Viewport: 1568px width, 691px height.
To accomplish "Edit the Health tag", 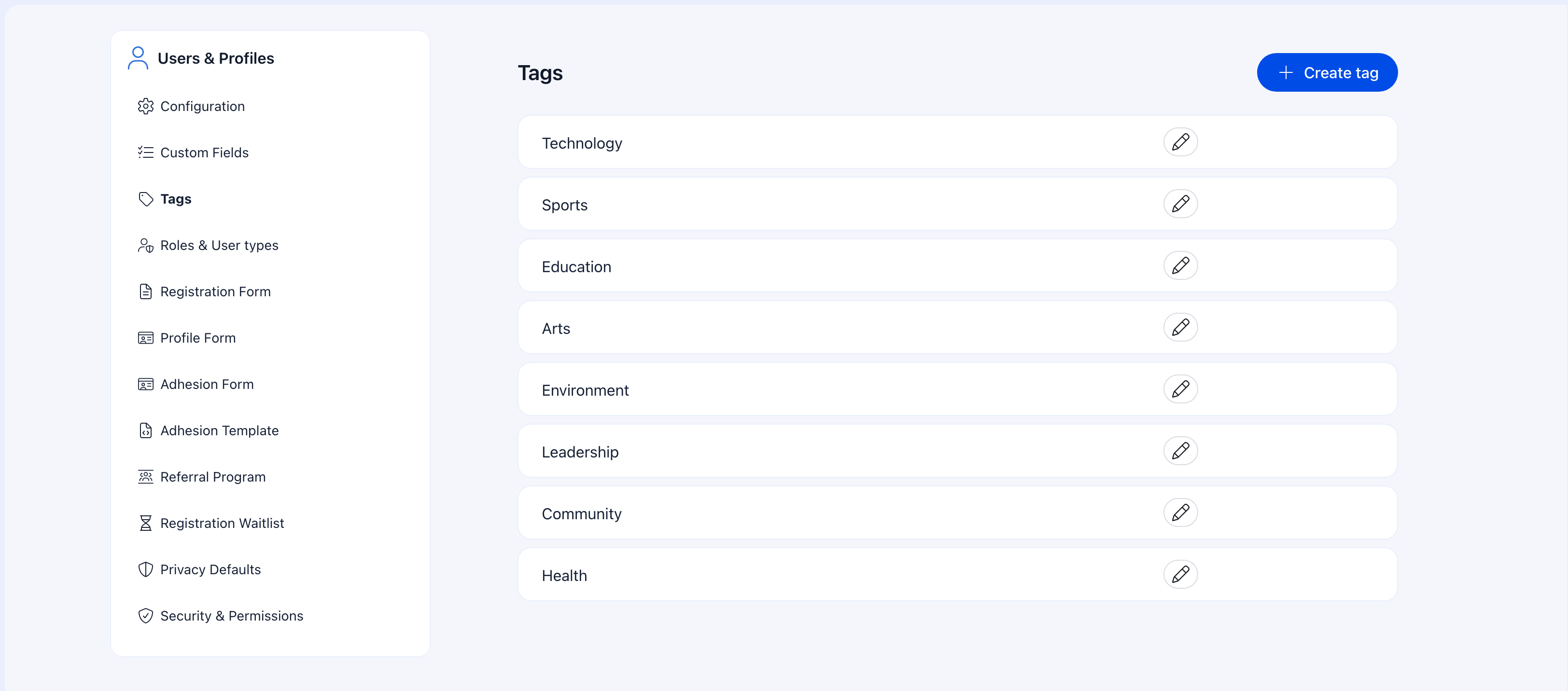I will point(1180,574).
